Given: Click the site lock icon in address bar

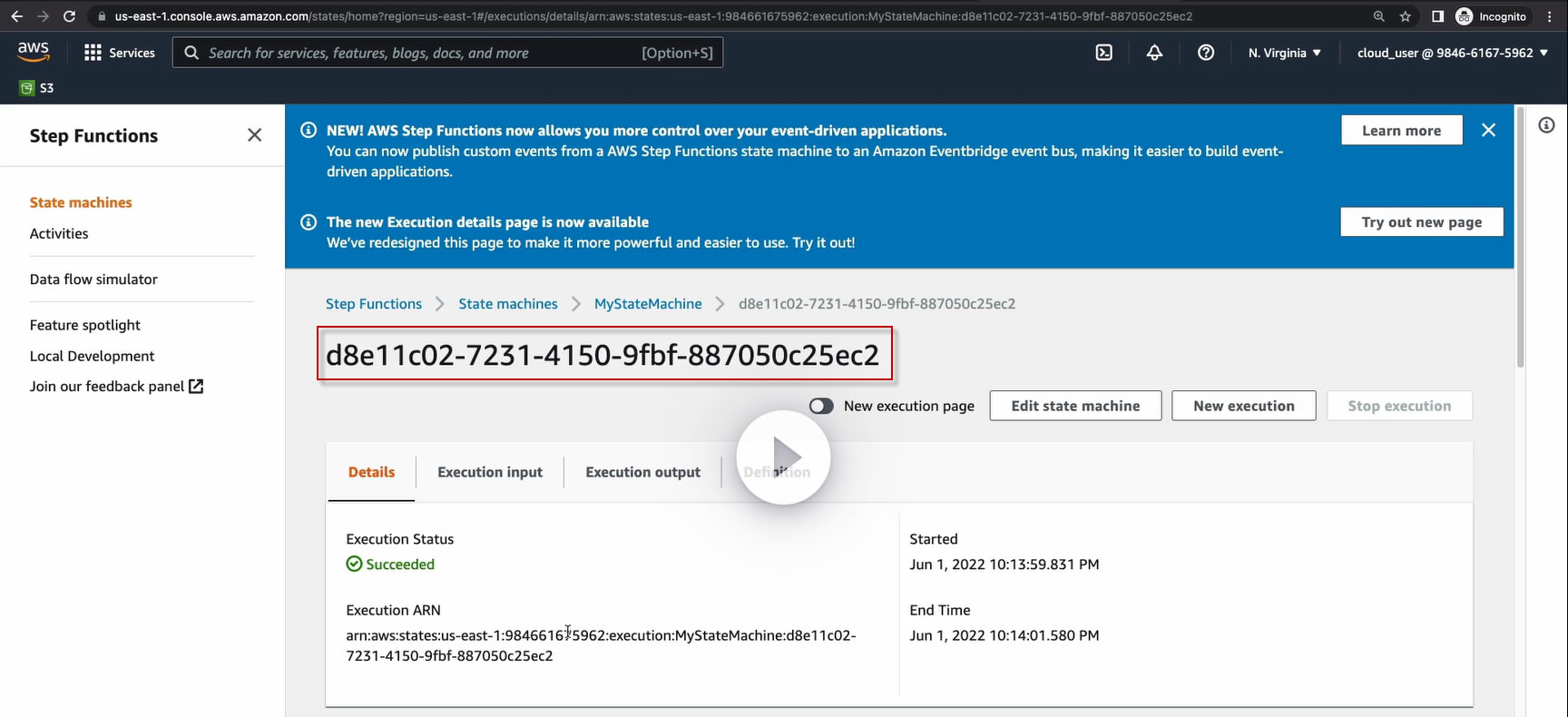Looking at the screenshot, I should pyautogui.click(x=102, y=16).
